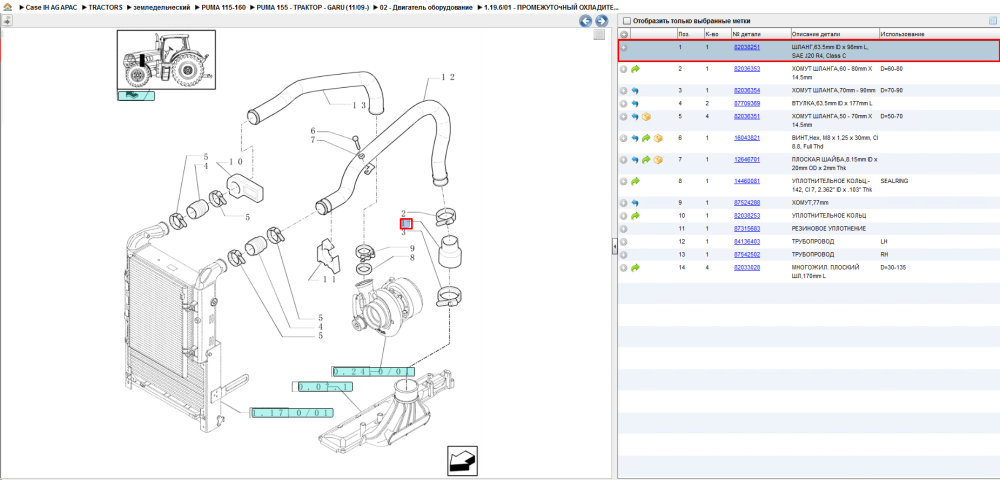The width and height of the screenshot is (1000, 480).
Task: Open cyan reference link under tractor thumbnail
Action: click(135, 96)
